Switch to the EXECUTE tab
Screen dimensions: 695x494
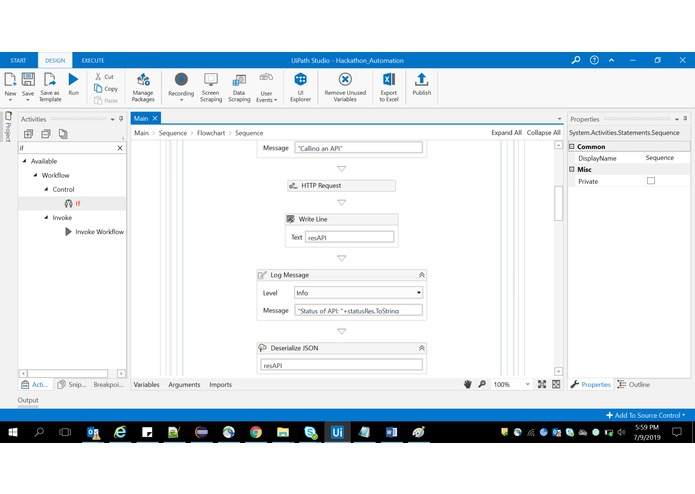(x=93, y=60)
